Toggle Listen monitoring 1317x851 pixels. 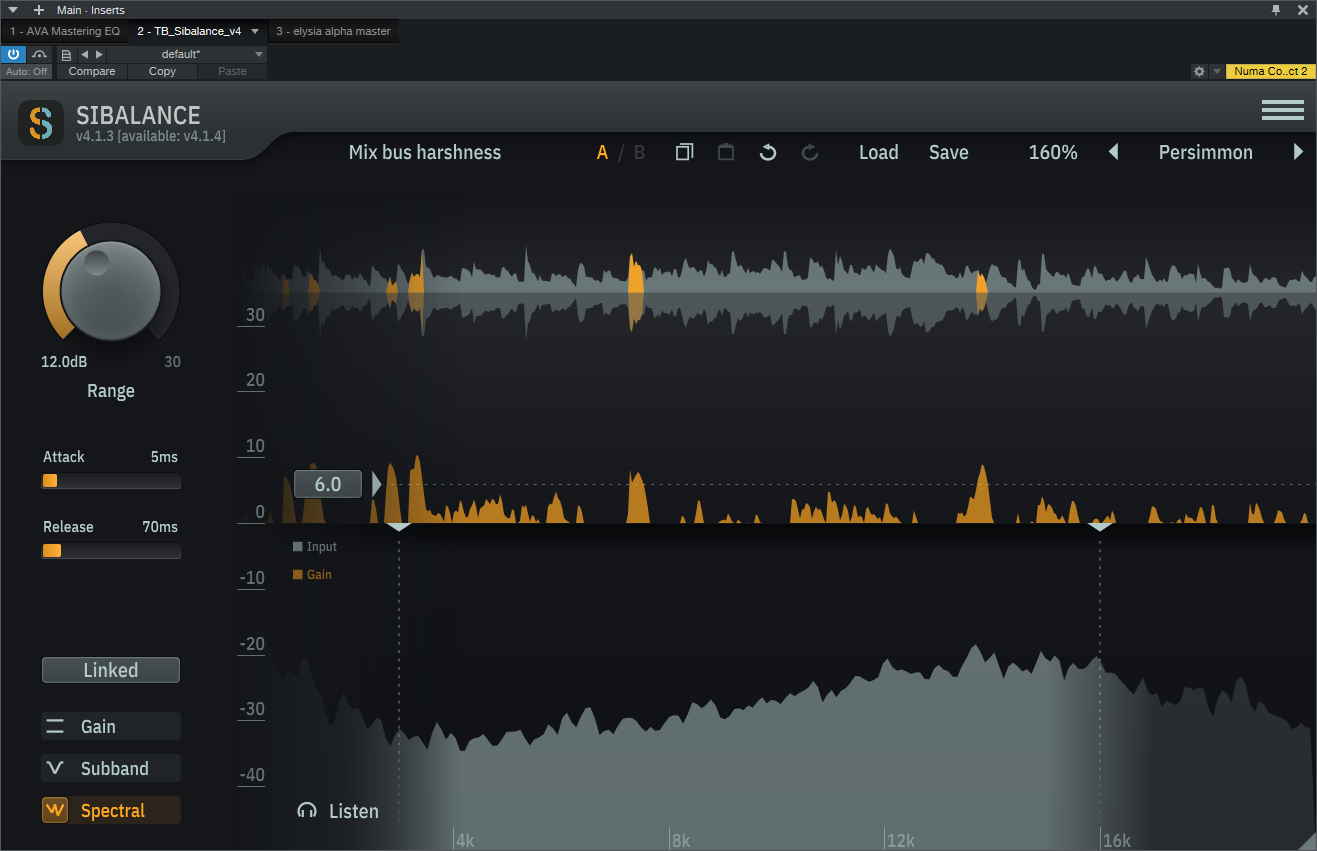point(338,811)
